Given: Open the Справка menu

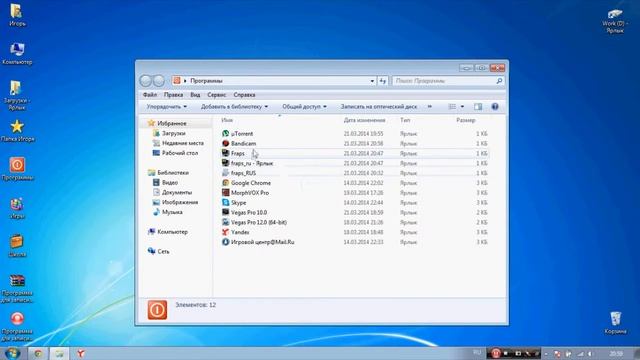Looking at the screenshot, I should (244, 95).
